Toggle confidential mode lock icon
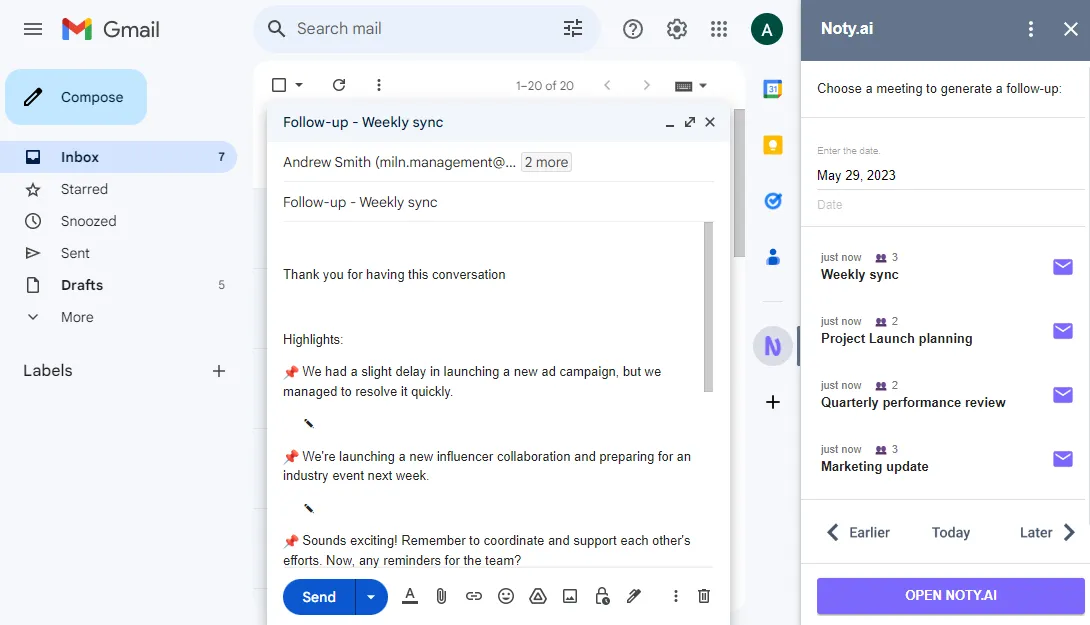The image size is (1090, 625). point(602,596)
